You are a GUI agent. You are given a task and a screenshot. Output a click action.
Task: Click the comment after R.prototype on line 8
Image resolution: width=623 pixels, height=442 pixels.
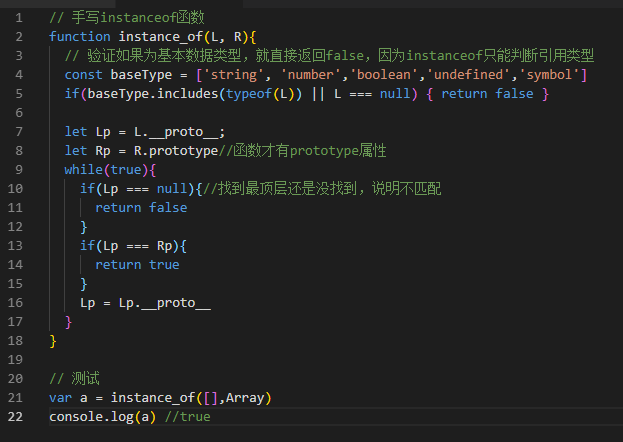[x=302, y=151]
